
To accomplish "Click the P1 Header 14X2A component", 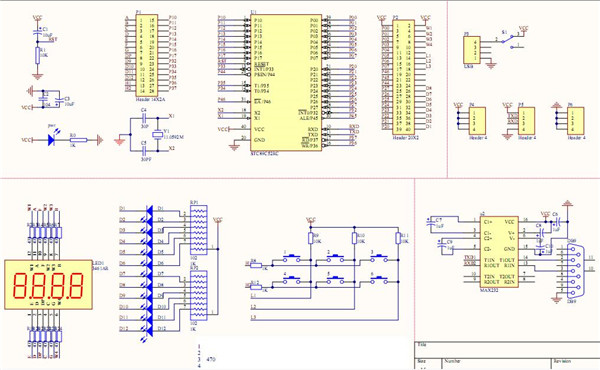I will 147,56.
